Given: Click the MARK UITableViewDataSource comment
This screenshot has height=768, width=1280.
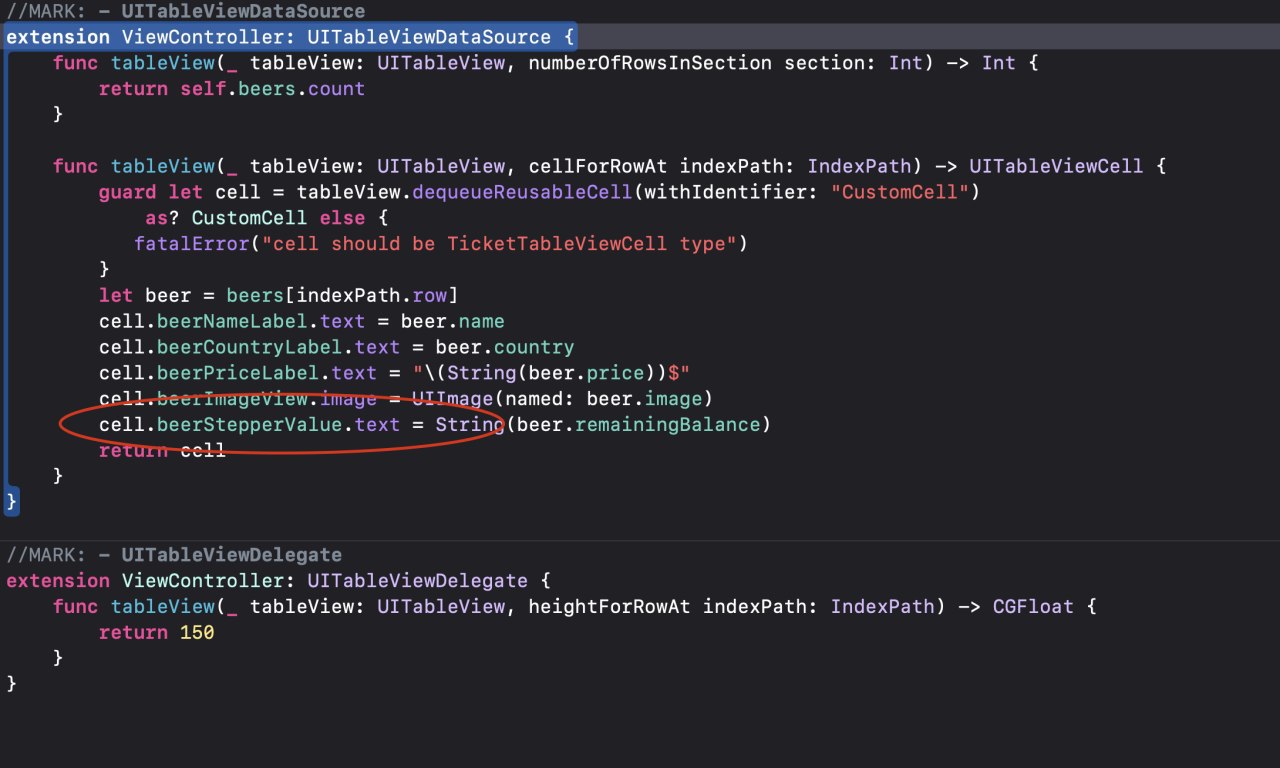Looking at the screenshot, I should (x=185, y=11).
